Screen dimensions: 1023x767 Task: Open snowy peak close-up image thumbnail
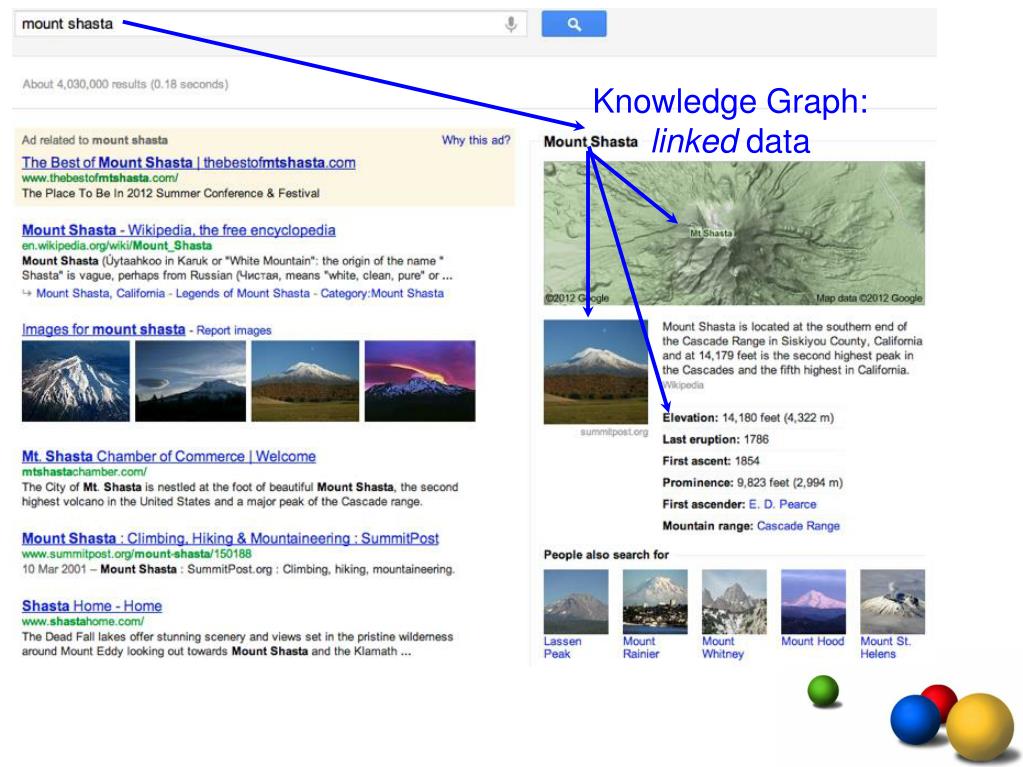point(76,381)
